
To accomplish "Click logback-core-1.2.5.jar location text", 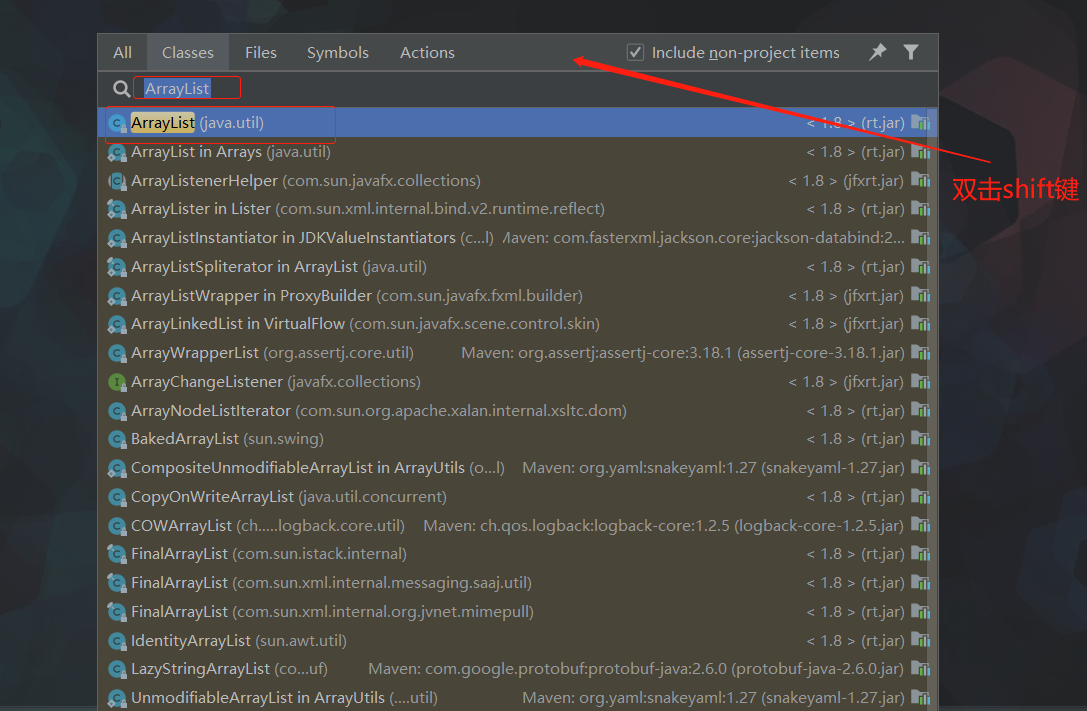I will (x=663, y=526).
